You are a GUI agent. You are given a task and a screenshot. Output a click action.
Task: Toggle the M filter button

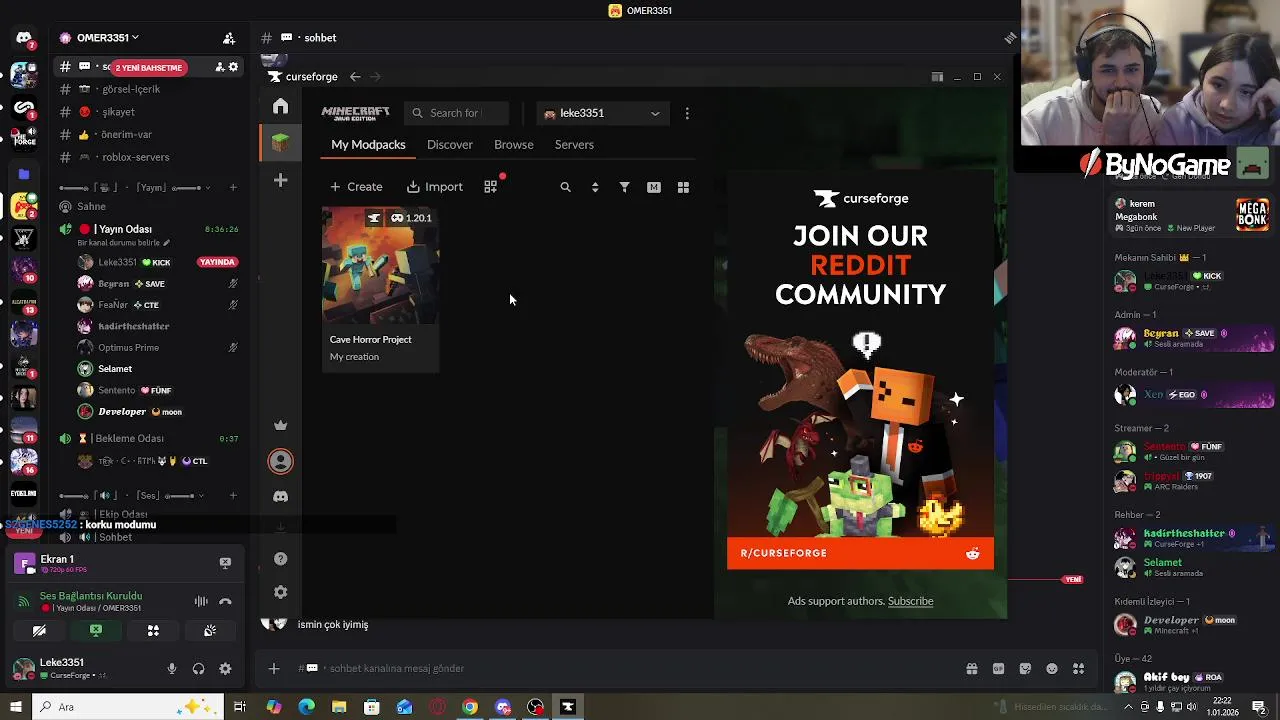(x=654, y=187)
